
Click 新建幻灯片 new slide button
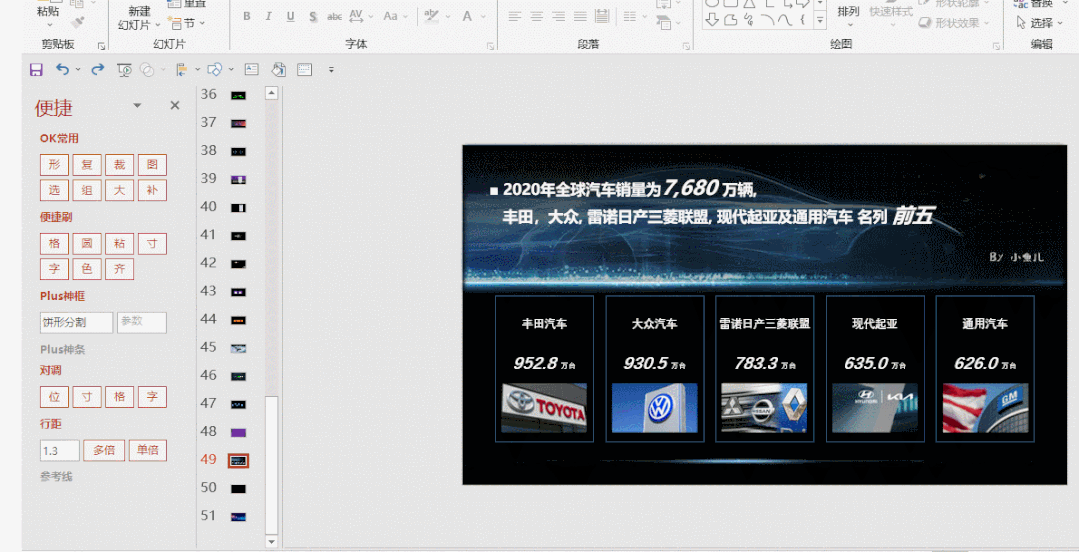(138, 18)
